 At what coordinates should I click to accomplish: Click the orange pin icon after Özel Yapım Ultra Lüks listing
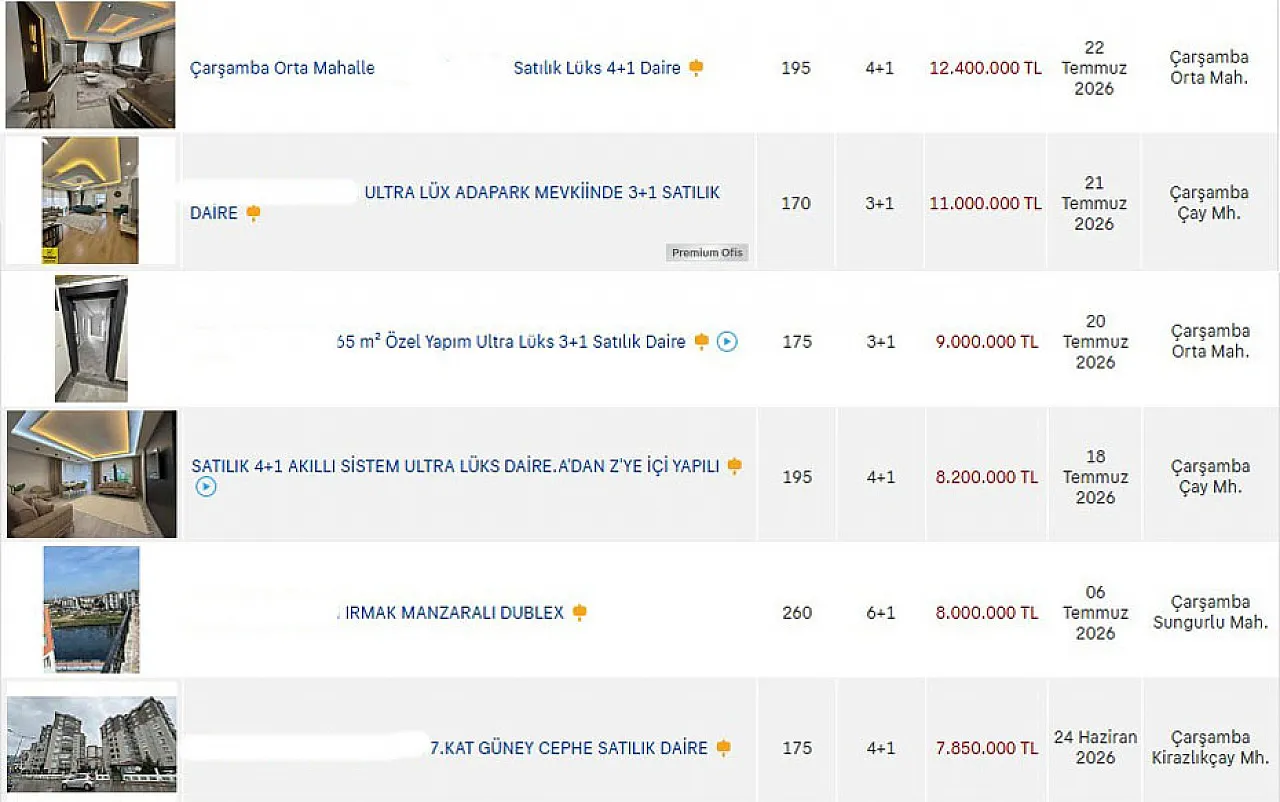pyautogui.click(x=701, y=342)
